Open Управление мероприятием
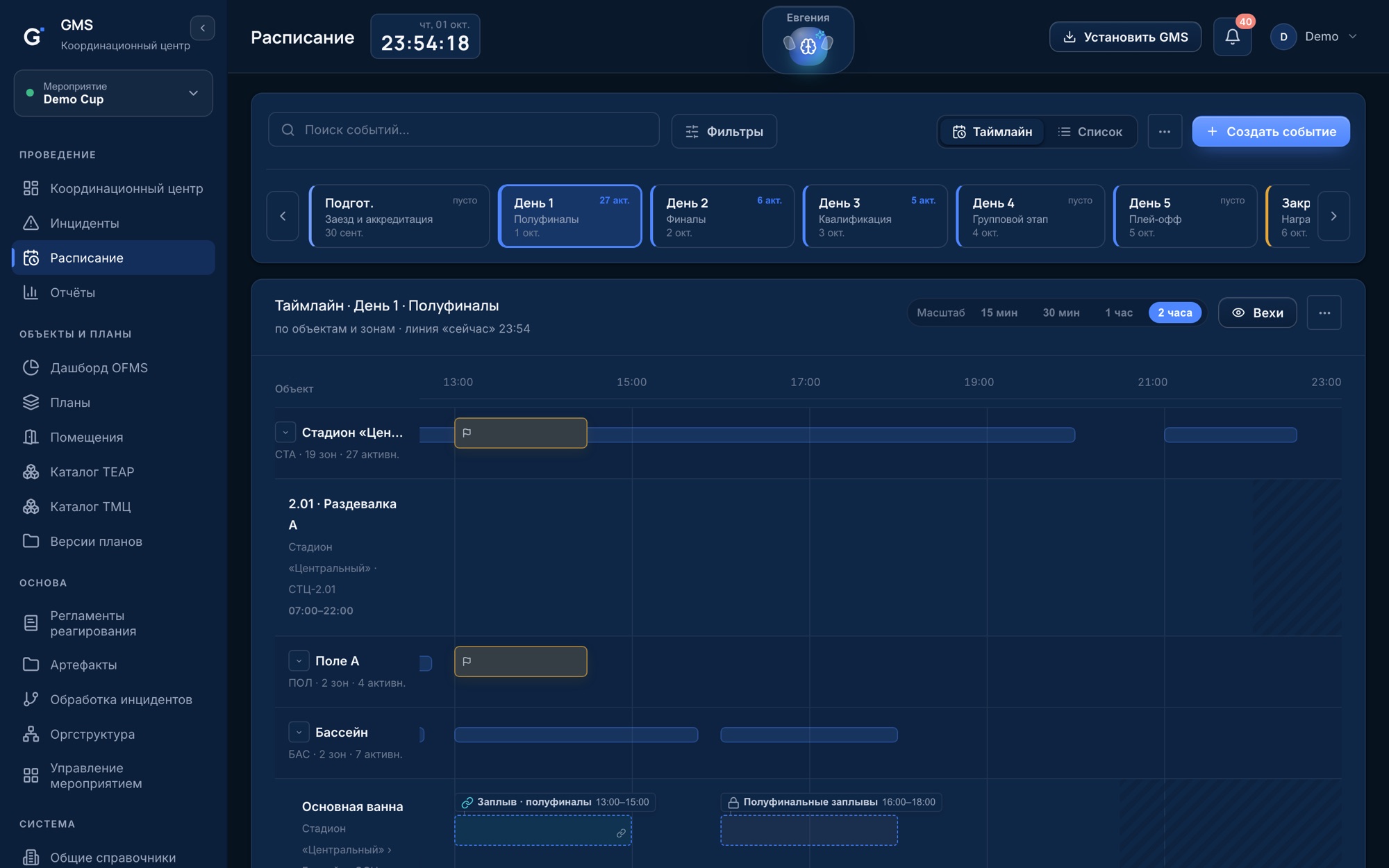Viewport: 1389px width, 868px height. [114, 776]
